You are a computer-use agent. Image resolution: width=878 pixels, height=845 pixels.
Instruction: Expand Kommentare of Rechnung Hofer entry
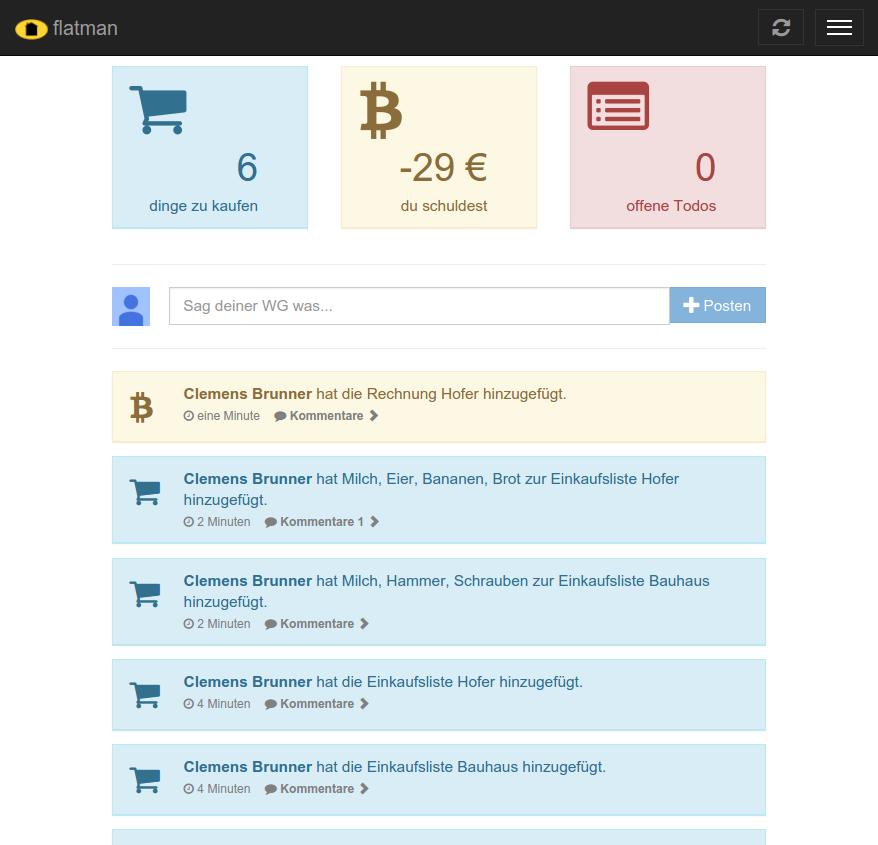tap(326, 416)
